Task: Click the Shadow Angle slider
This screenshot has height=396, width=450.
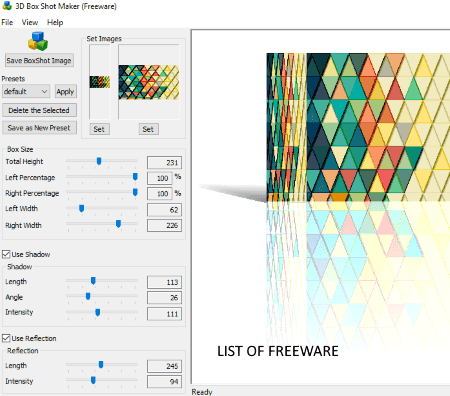Action: pos(102,296)
